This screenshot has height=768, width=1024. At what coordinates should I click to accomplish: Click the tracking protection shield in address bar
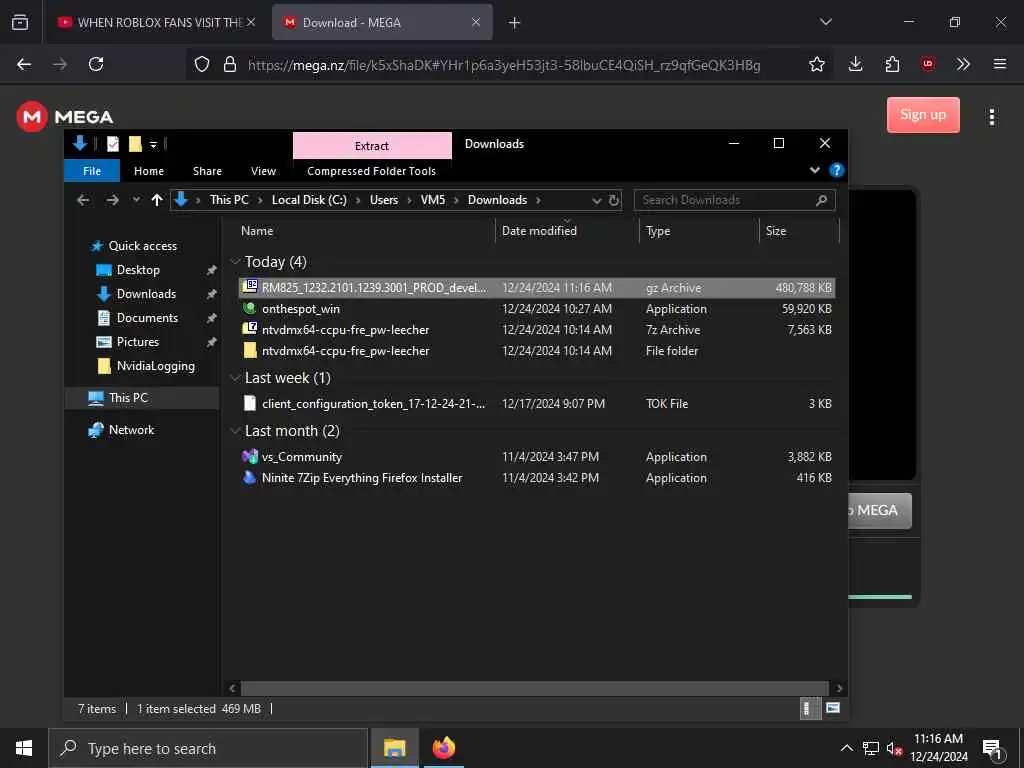202,64
